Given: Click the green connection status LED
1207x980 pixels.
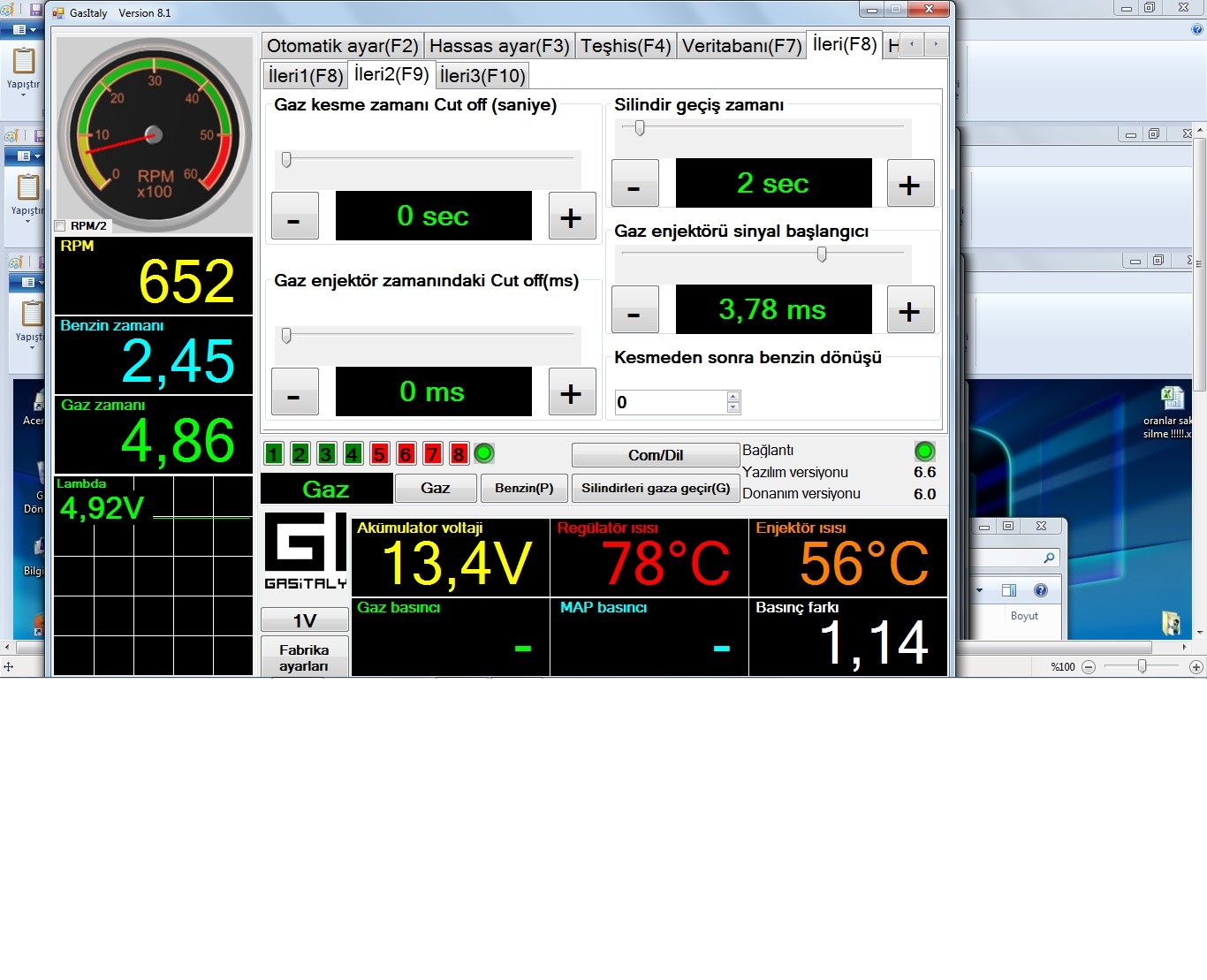Looking at the screenshot, I should click(924, 452).
